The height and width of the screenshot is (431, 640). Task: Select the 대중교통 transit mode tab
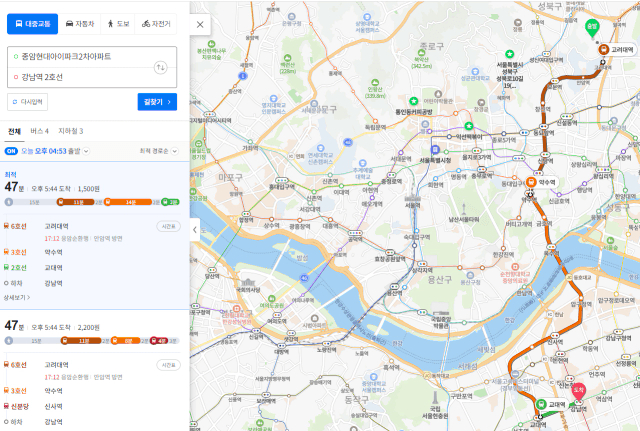(32, 24)
